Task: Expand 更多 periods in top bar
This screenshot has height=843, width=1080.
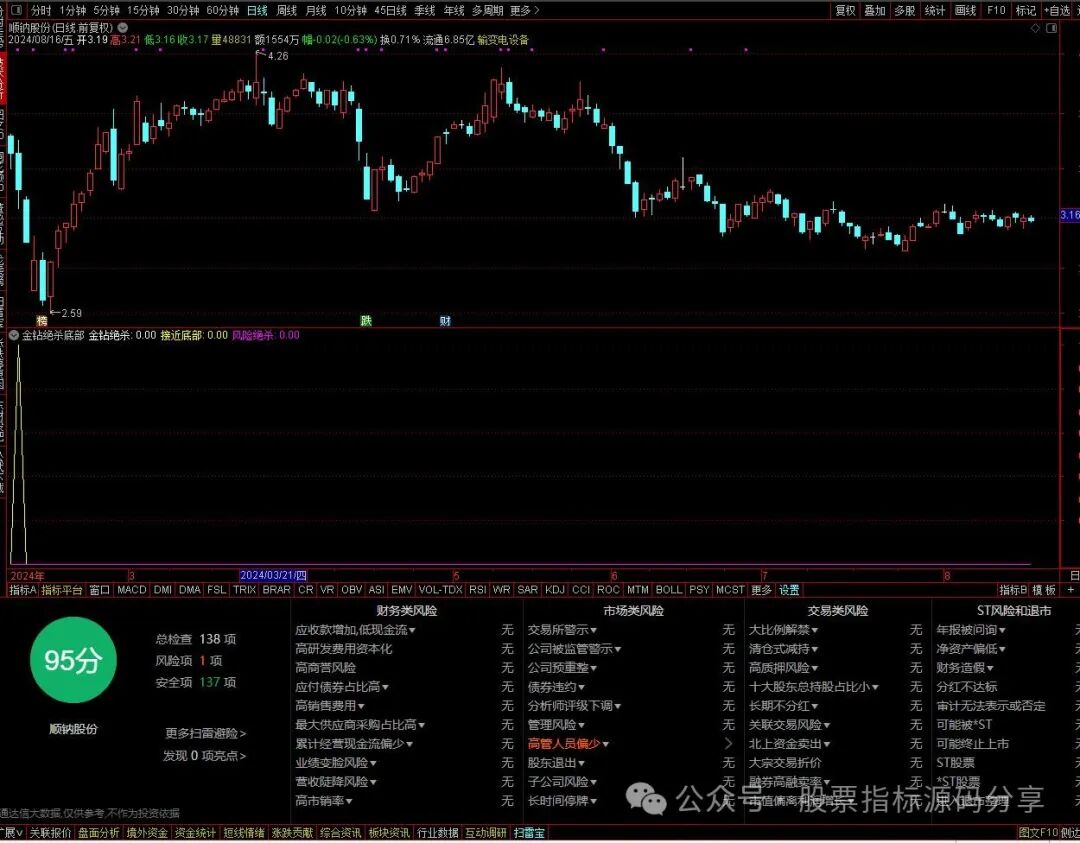Action: coord(525,10)
